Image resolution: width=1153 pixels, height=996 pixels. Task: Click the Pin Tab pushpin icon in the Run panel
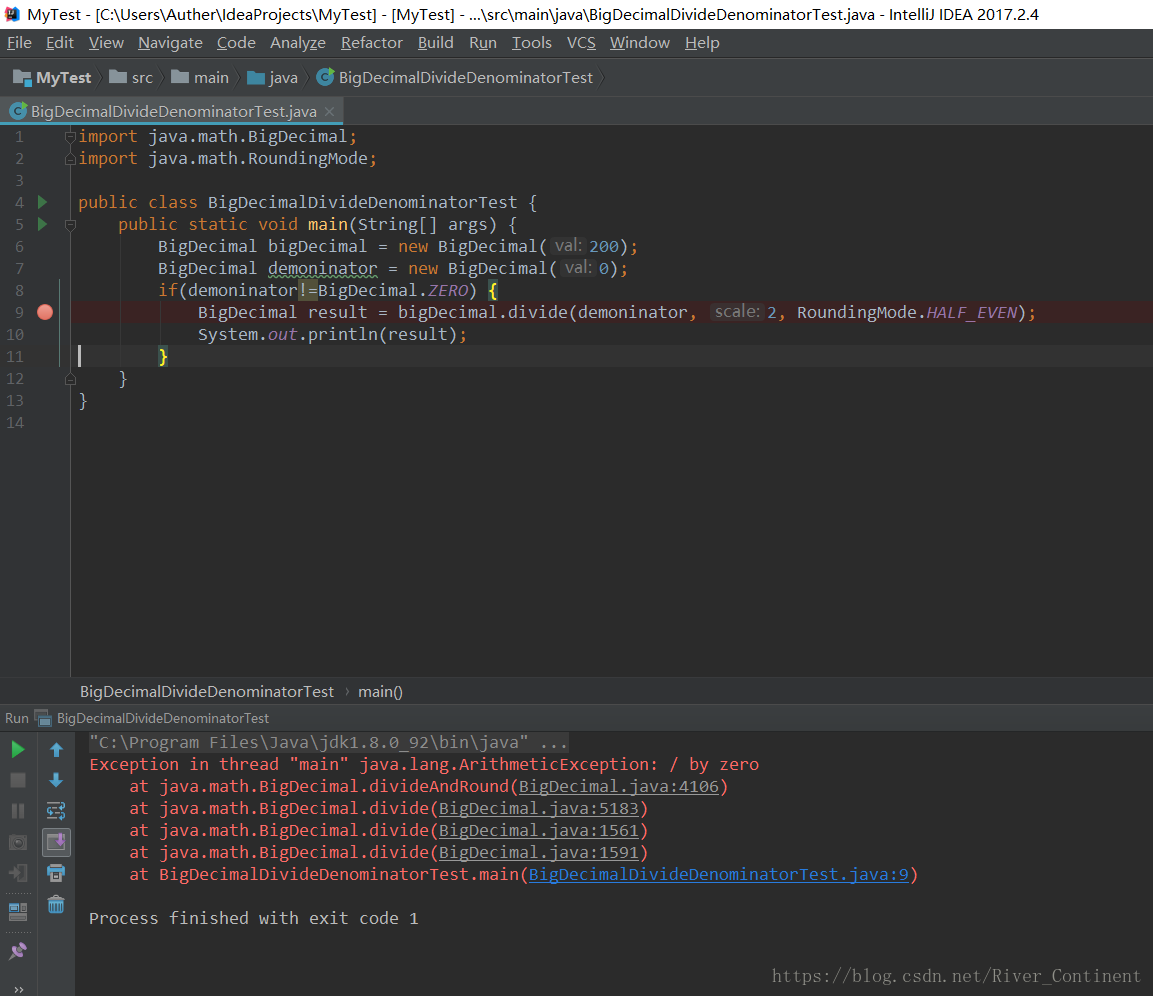17,949
